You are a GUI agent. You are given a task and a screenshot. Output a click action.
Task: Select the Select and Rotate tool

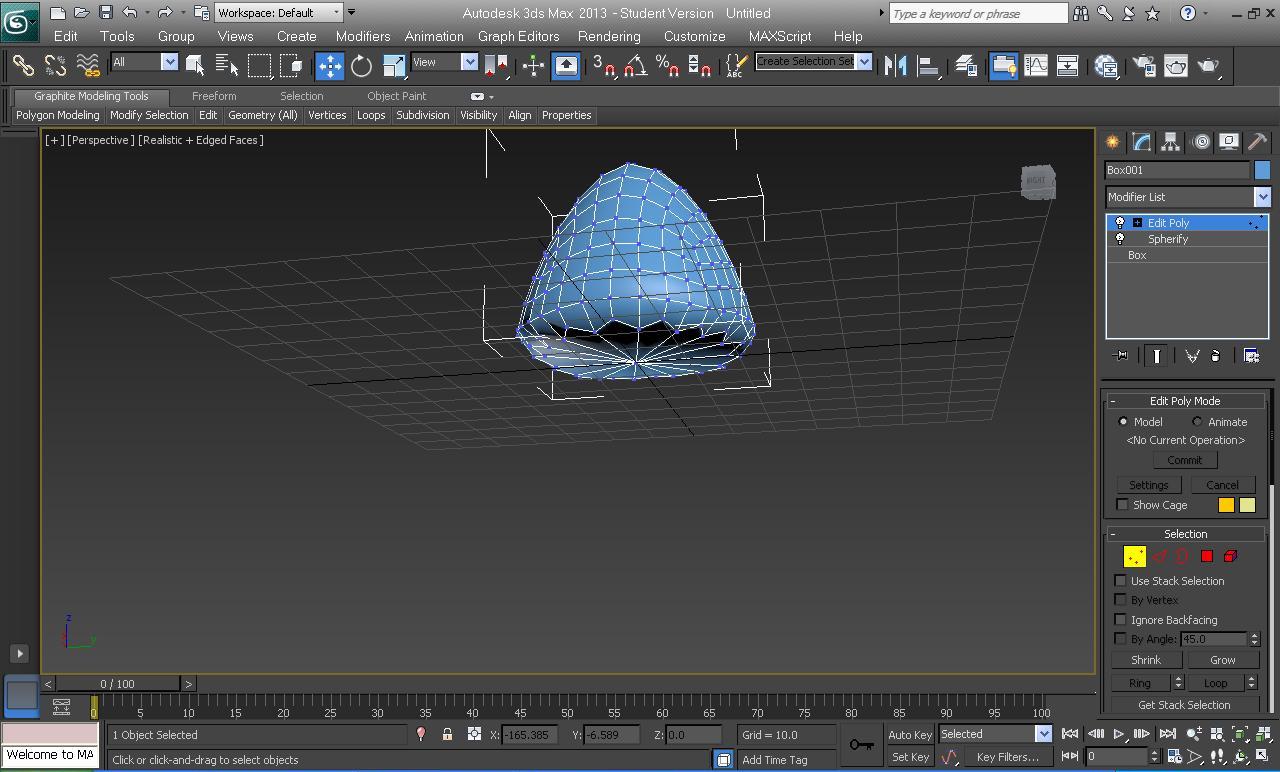[361, 66]
